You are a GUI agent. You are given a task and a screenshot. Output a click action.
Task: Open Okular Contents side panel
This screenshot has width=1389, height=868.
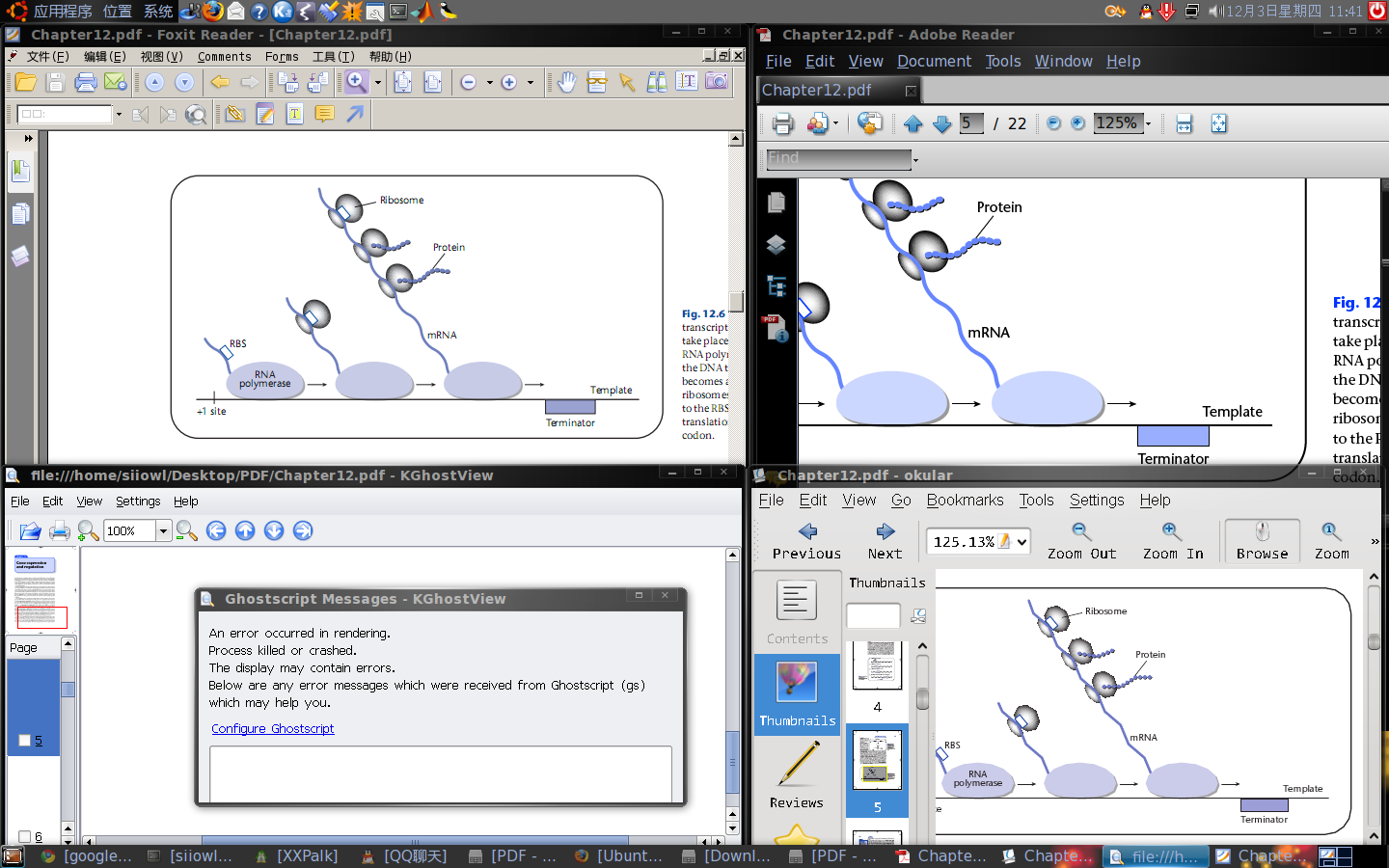click(797, 613)
